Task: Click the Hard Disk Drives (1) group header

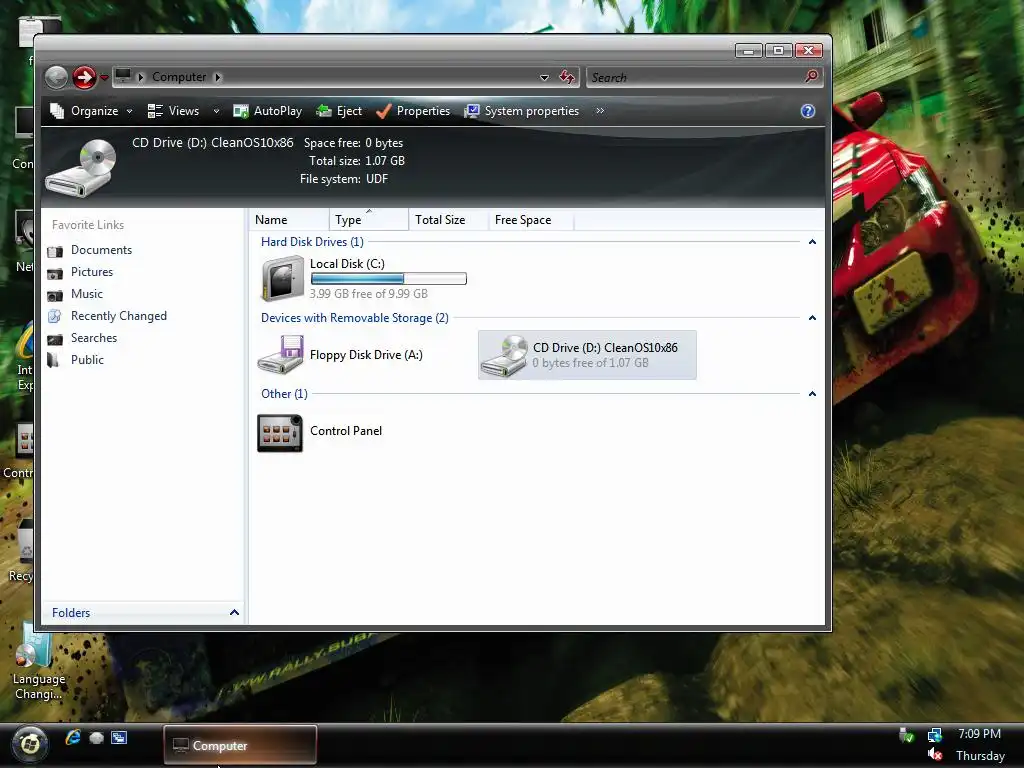Action: pyautogui.click(x=312, y=242)
